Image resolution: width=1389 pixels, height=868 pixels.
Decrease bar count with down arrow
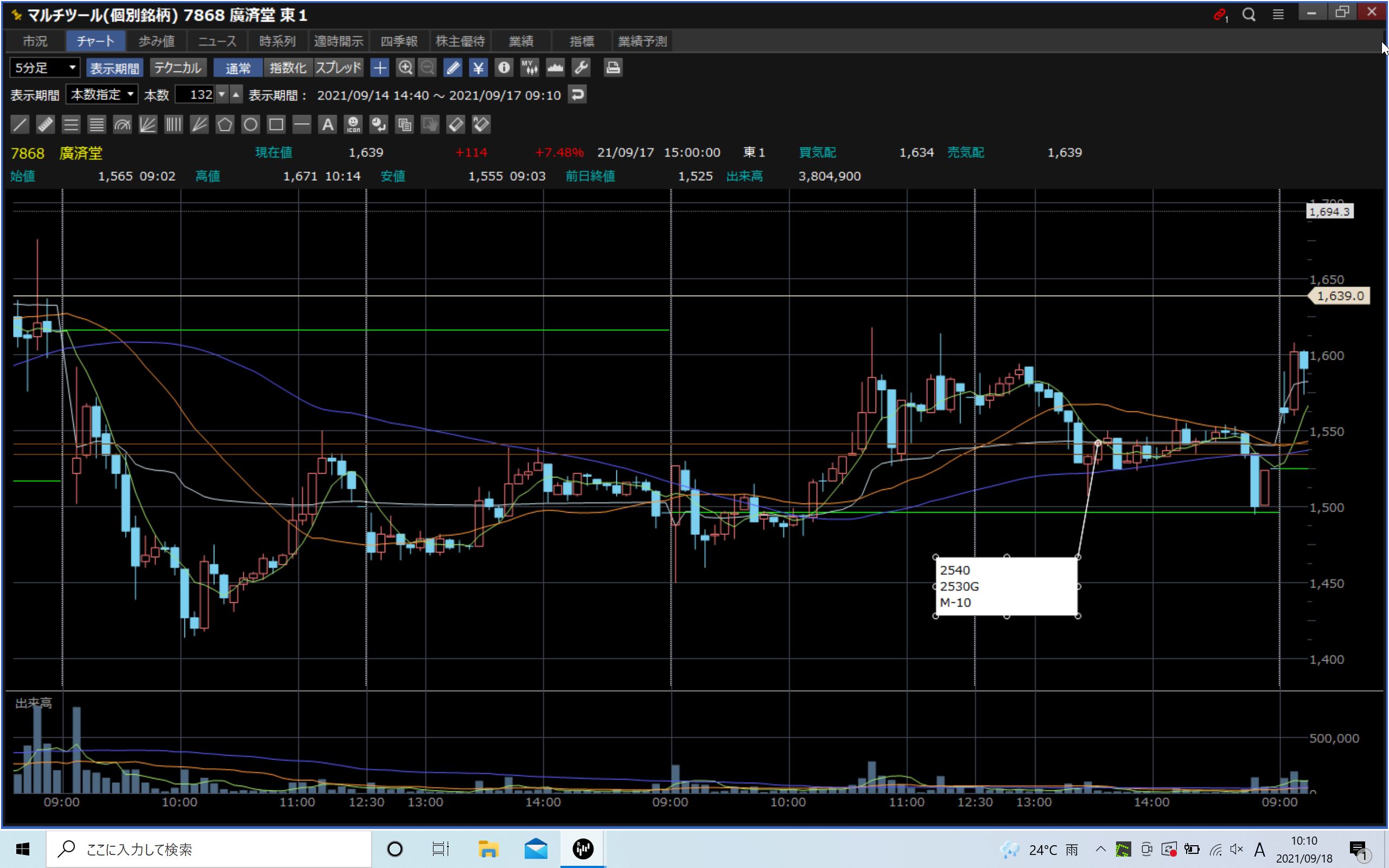[x=221, y=95]
